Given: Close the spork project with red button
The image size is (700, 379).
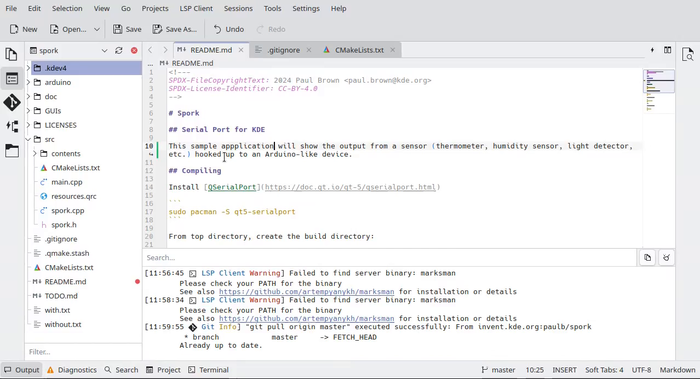Looking at the screenshot, I should [x=134, y=50].
